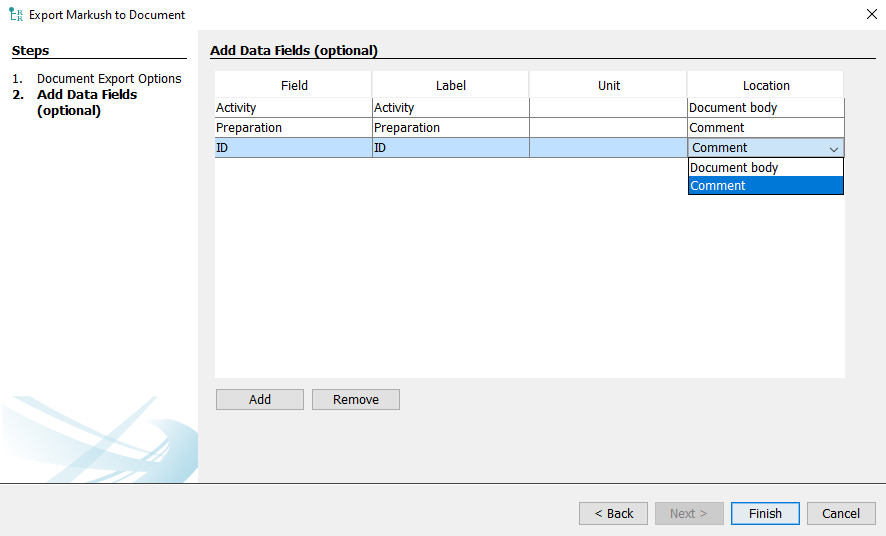Click the Remove button
This screenshot has width=886, height=536.
355,400
